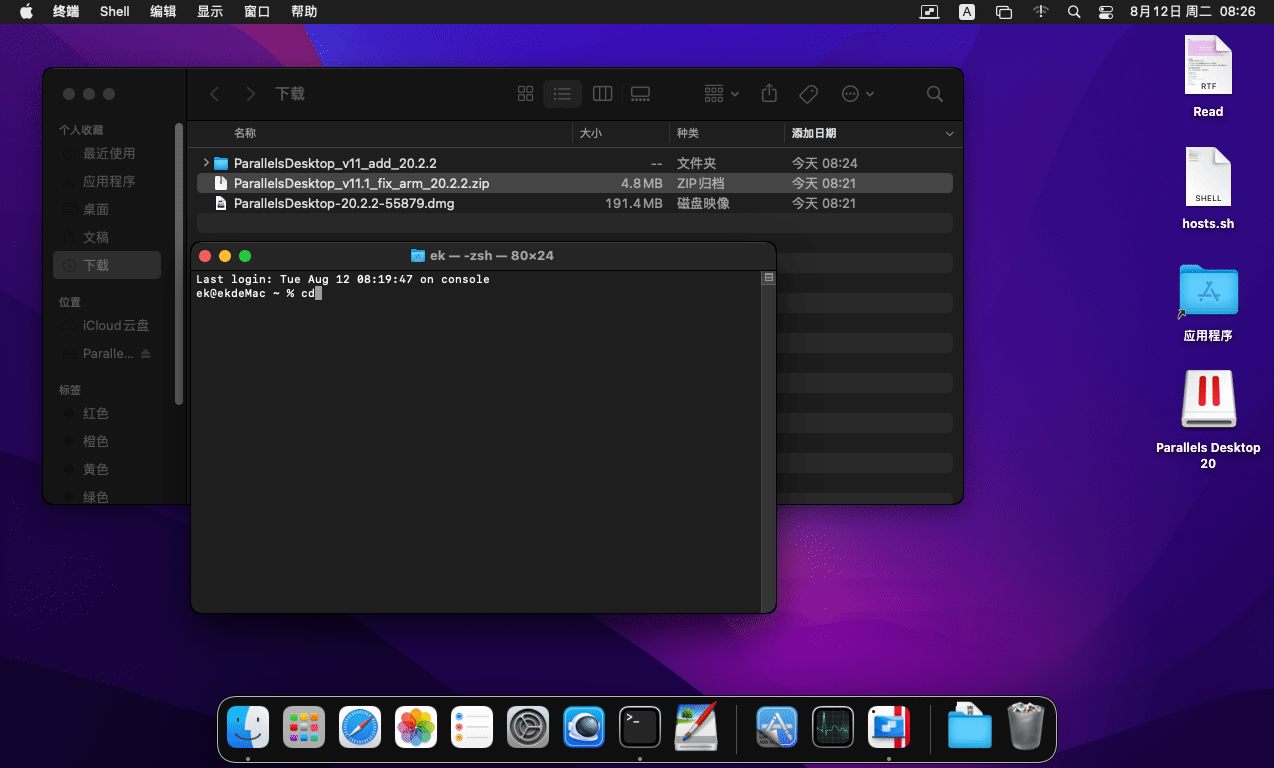Screen dimensions: 1274x768
Task: Click the Finder sidebar scrollbar
Action: 179,260
